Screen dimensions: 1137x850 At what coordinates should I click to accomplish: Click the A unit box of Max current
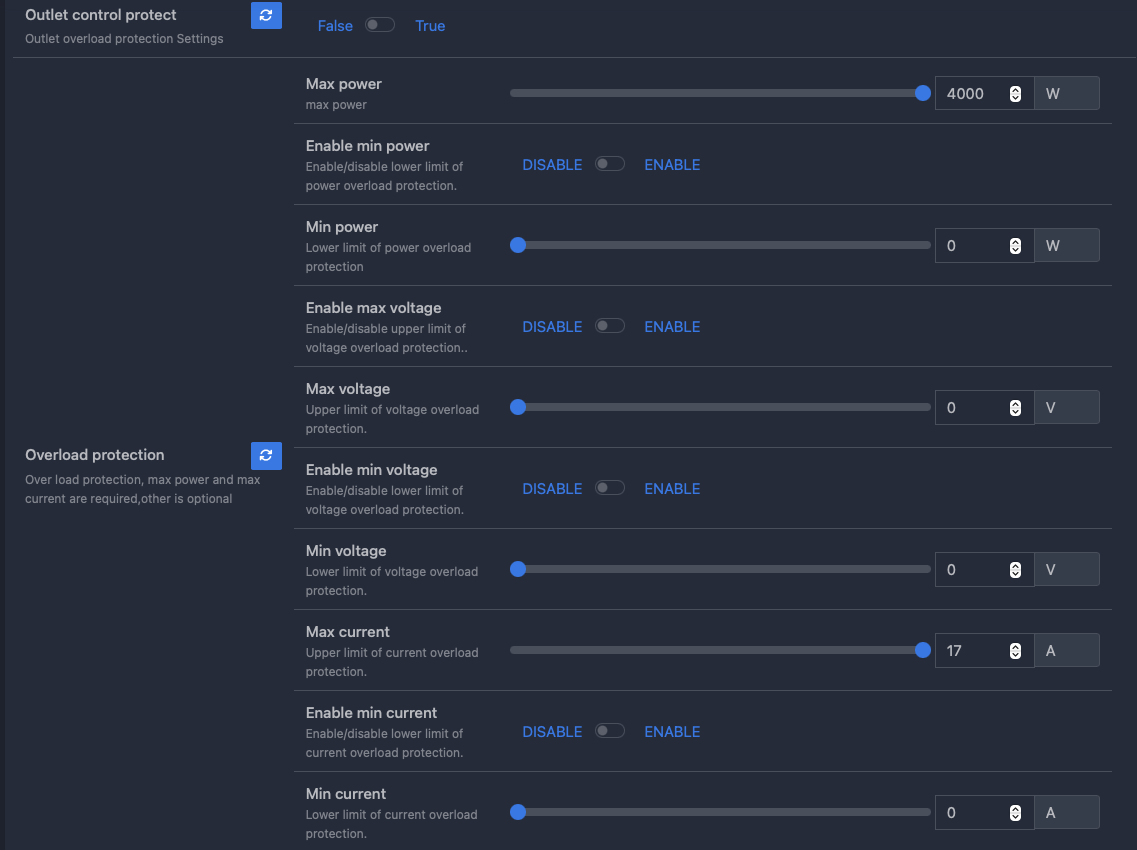1067,650
